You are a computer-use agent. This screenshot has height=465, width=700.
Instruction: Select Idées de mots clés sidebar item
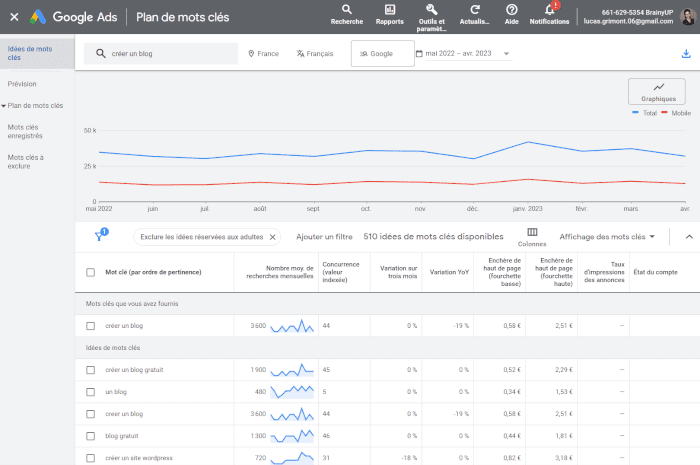click(x=37, y=54)
